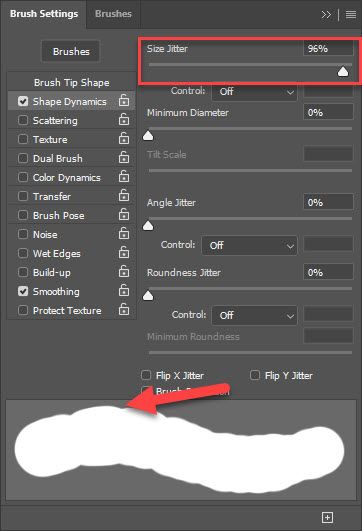Create new brush with plus icon

pyautogui.click(x=327, y=517)
